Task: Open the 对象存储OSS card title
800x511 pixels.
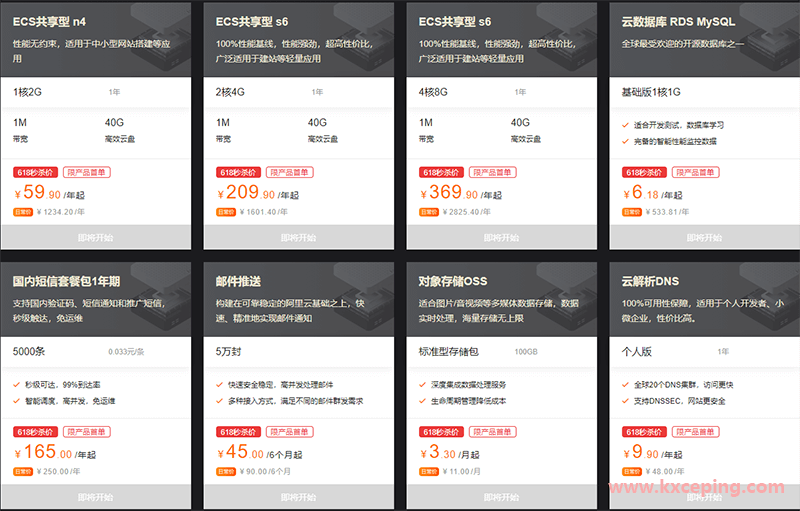Action: (x=453, y=282)
